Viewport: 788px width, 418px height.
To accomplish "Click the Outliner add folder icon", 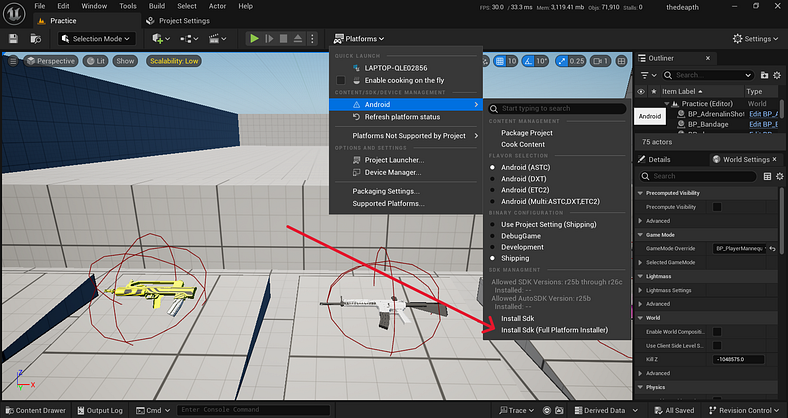I will tap(764, 75).
